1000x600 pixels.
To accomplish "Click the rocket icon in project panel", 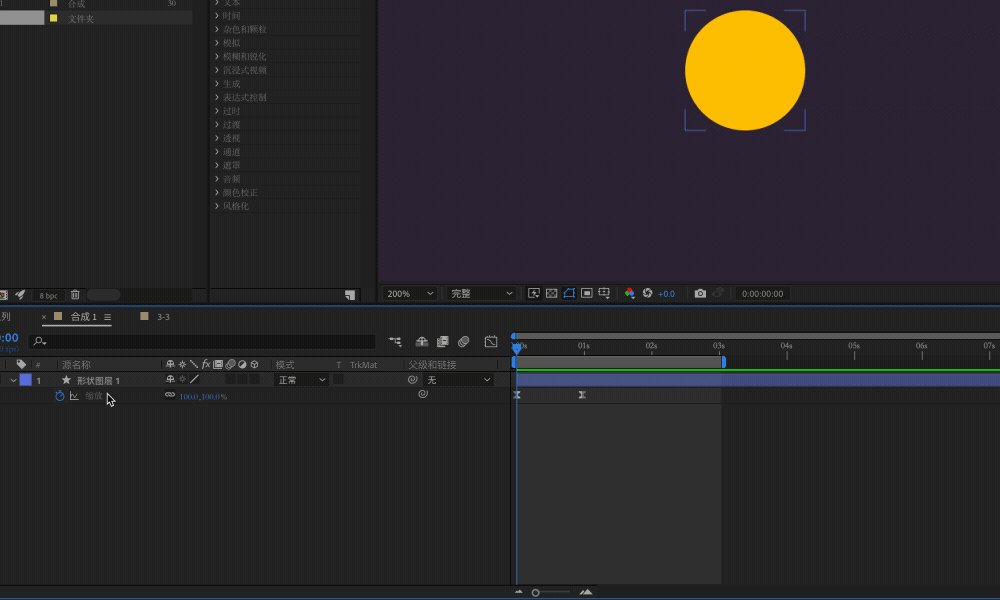I will (x=20, y=295).
